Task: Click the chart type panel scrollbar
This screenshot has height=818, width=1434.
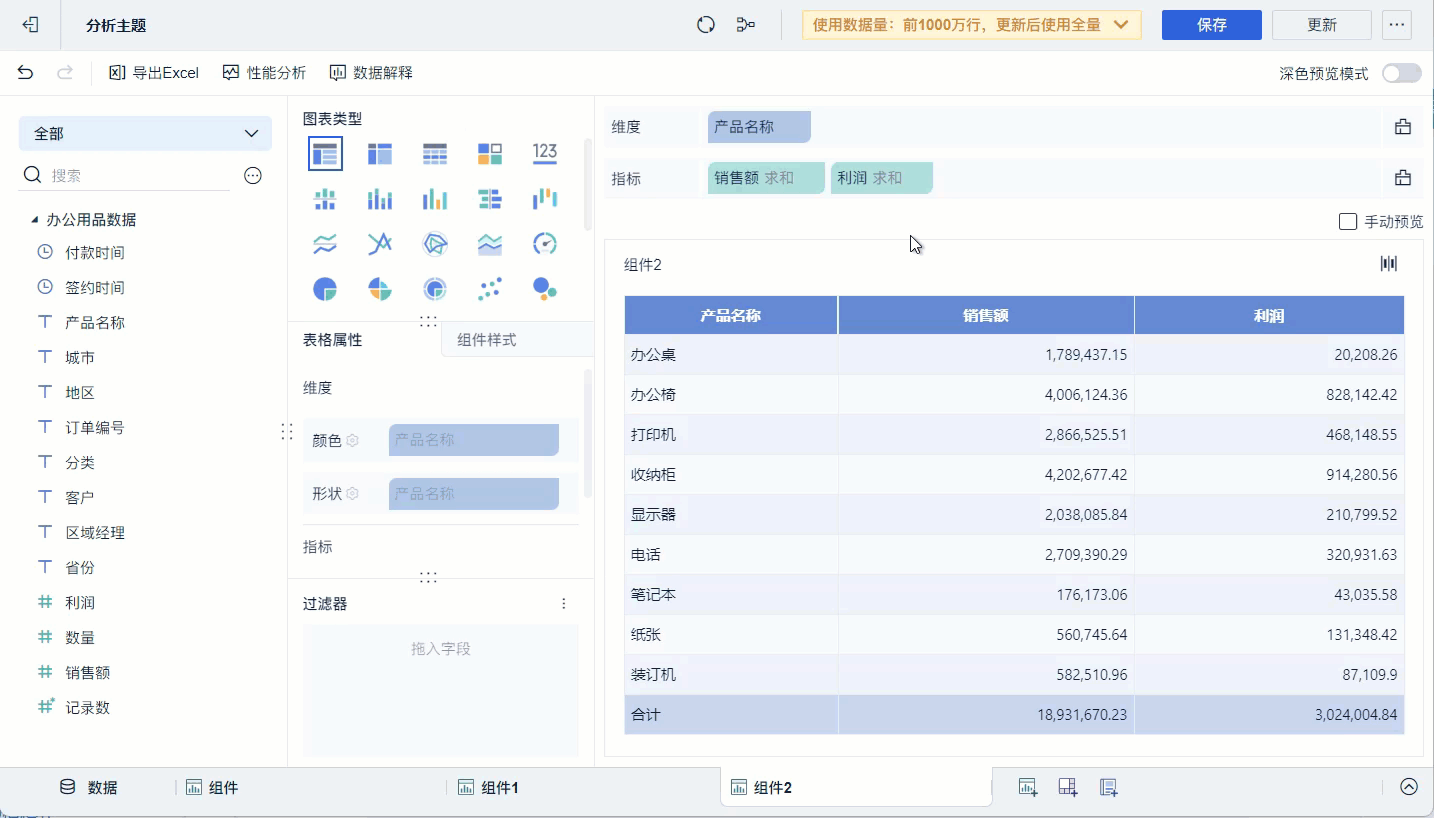Action: (587, 185)
